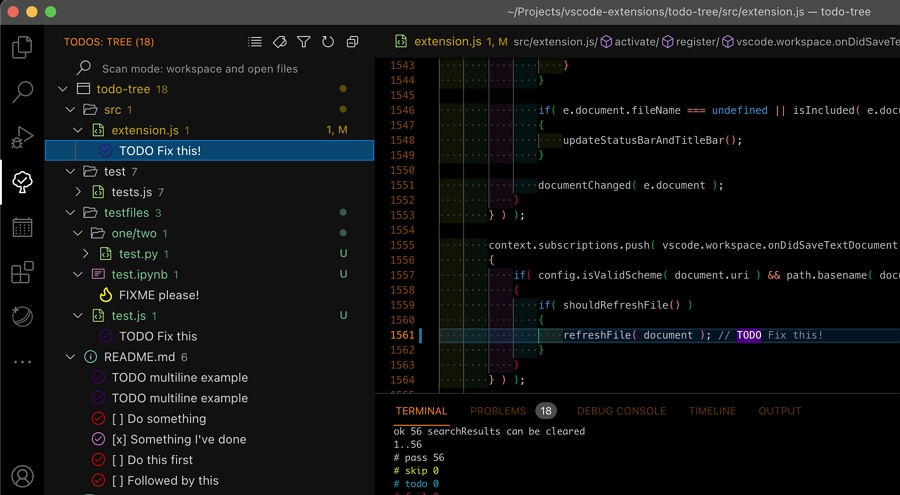900x495 pixels.
Task: Click the highlighted TODO in line 1561
Action: click(748, 335)
